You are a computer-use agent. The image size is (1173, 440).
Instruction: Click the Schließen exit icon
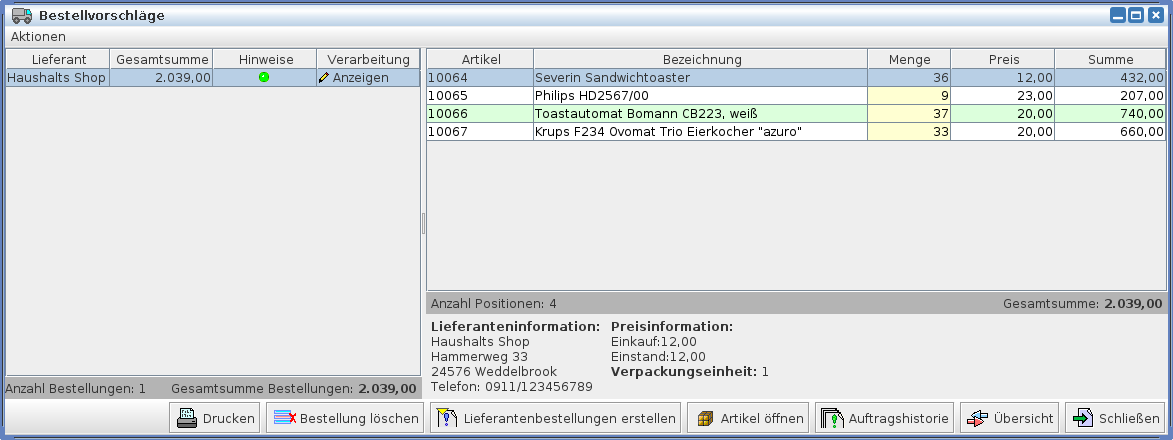pos(1083,419)
